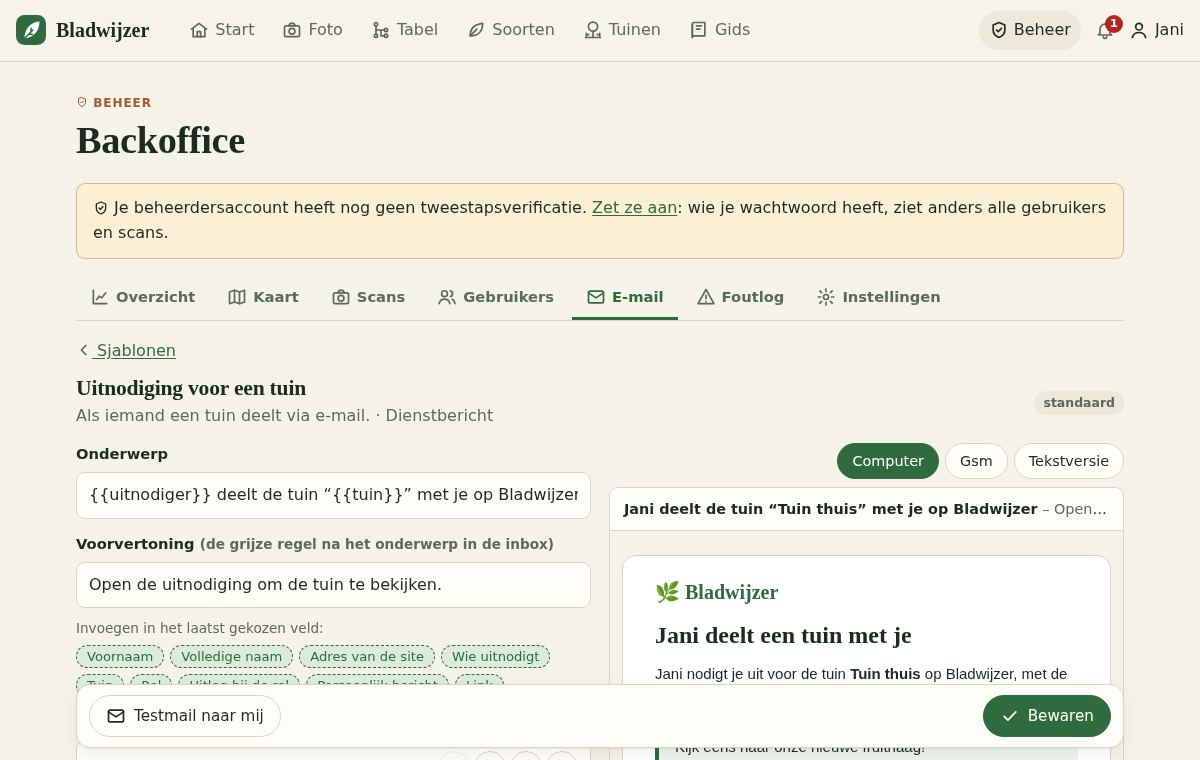Select the E-mail tab
The width and height of the screenshot is (1200, 760).
[625, 297]
